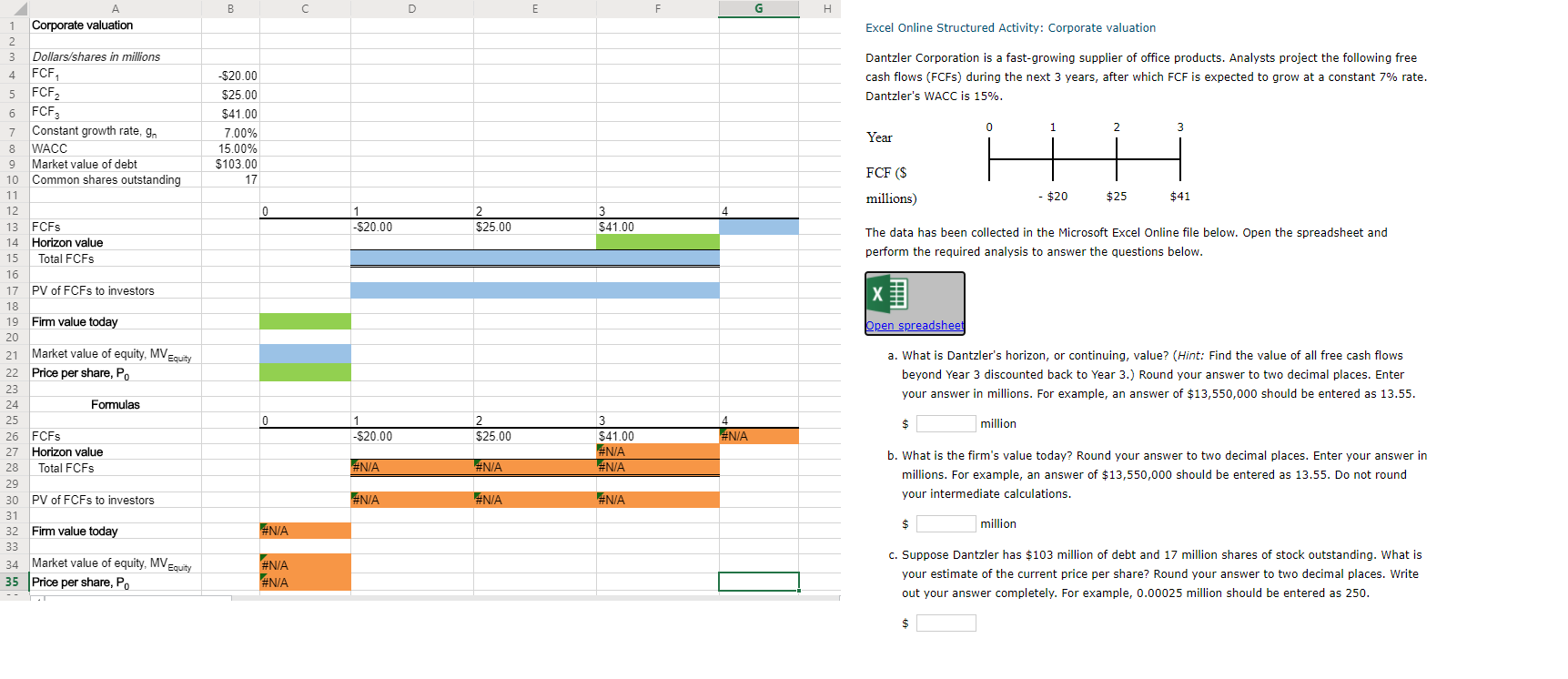1568x679 pixels.
Task: Select the active cell G35
Action: [x=759, y=582]
